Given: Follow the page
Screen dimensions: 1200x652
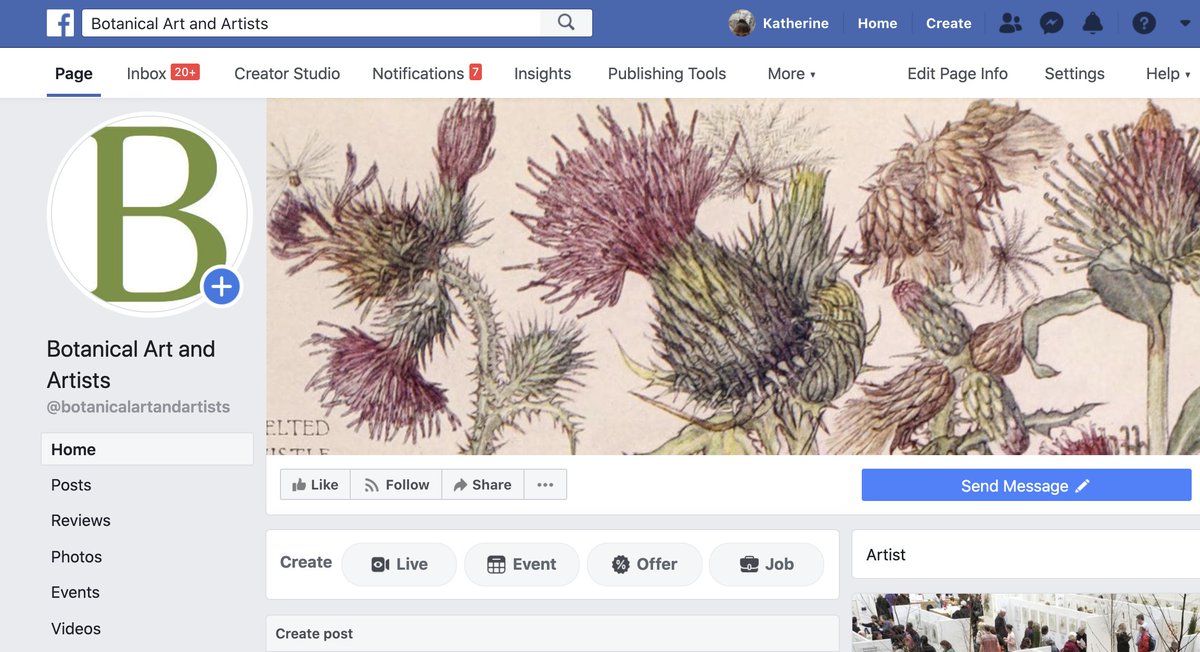Looking at the screenshot, I should click(396, 484).
